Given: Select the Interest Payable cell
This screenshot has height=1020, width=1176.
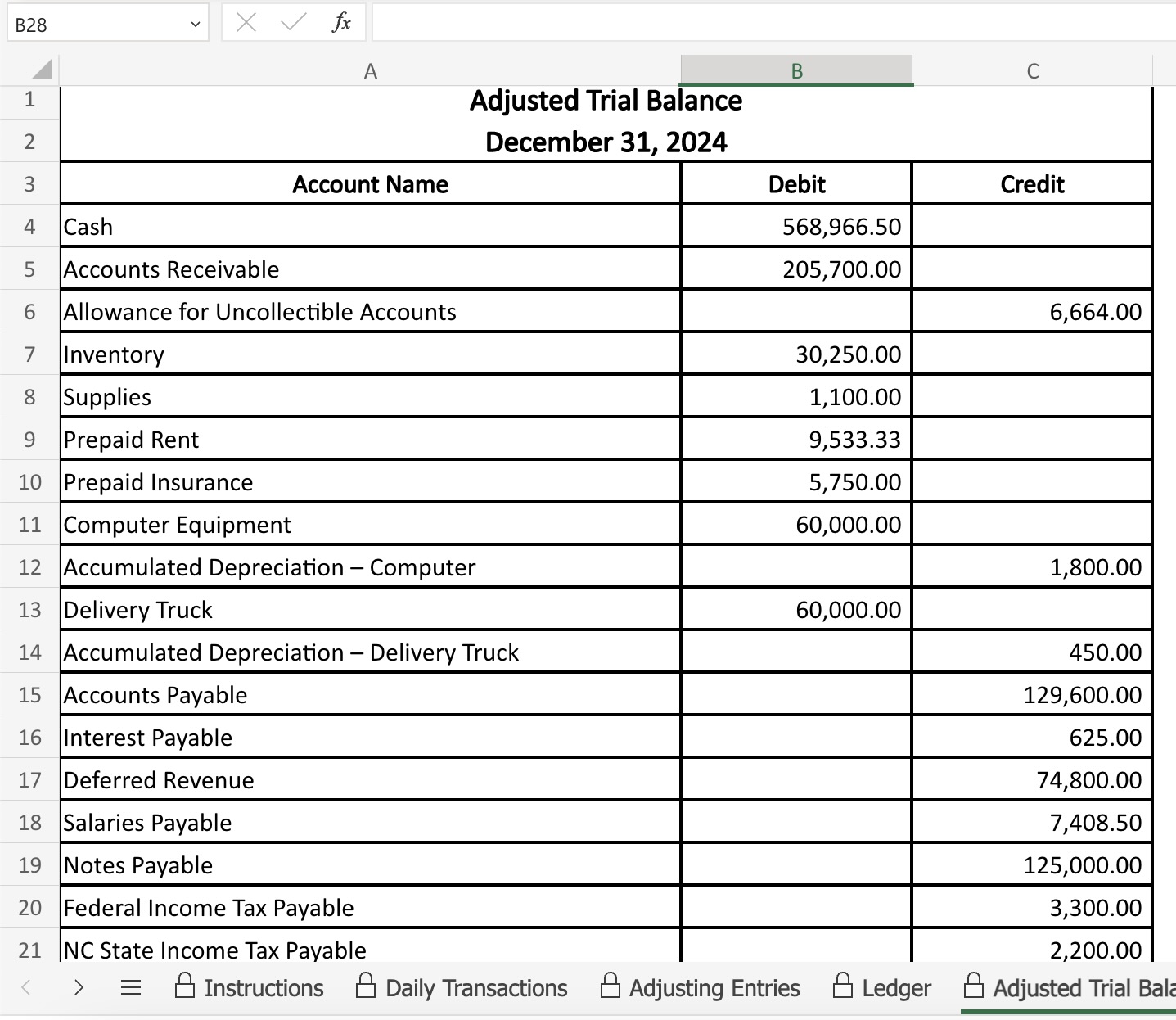Looking at the screenshot, I should click(x=370, y=738).
